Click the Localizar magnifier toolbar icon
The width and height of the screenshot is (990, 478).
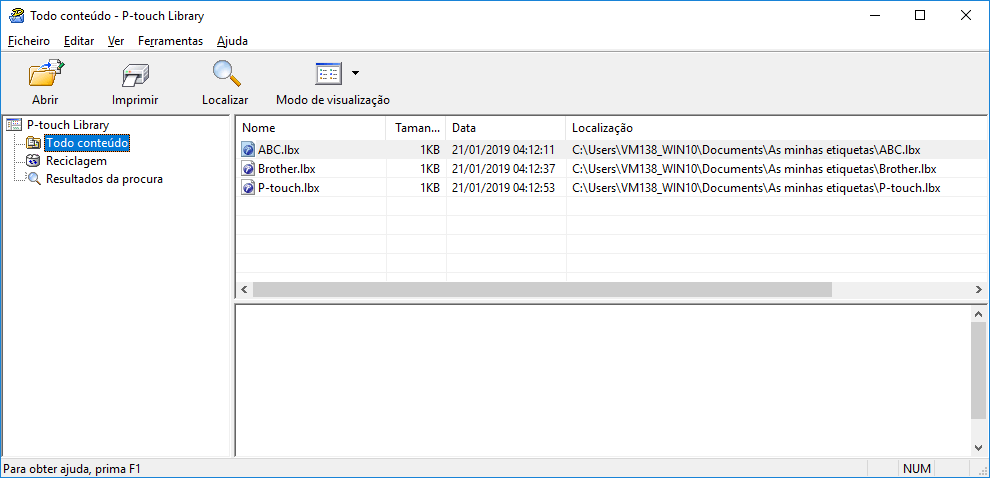click(225, 74)
